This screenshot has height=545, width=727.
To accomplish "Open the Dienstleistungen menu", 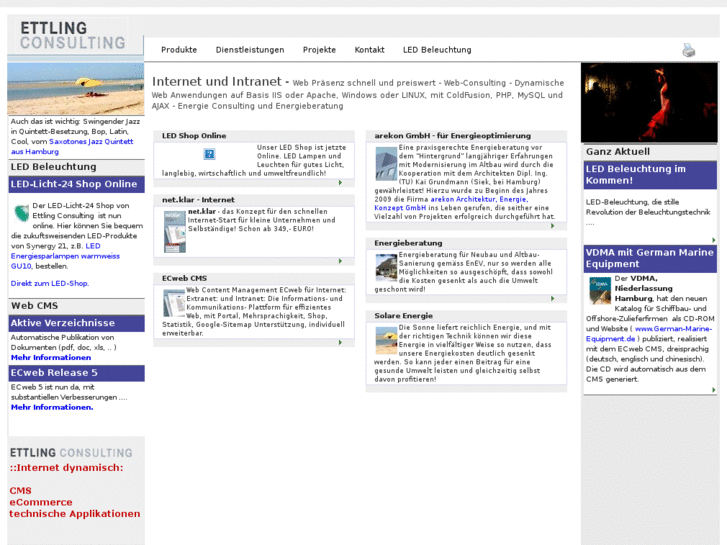I will tap(250, 50).
